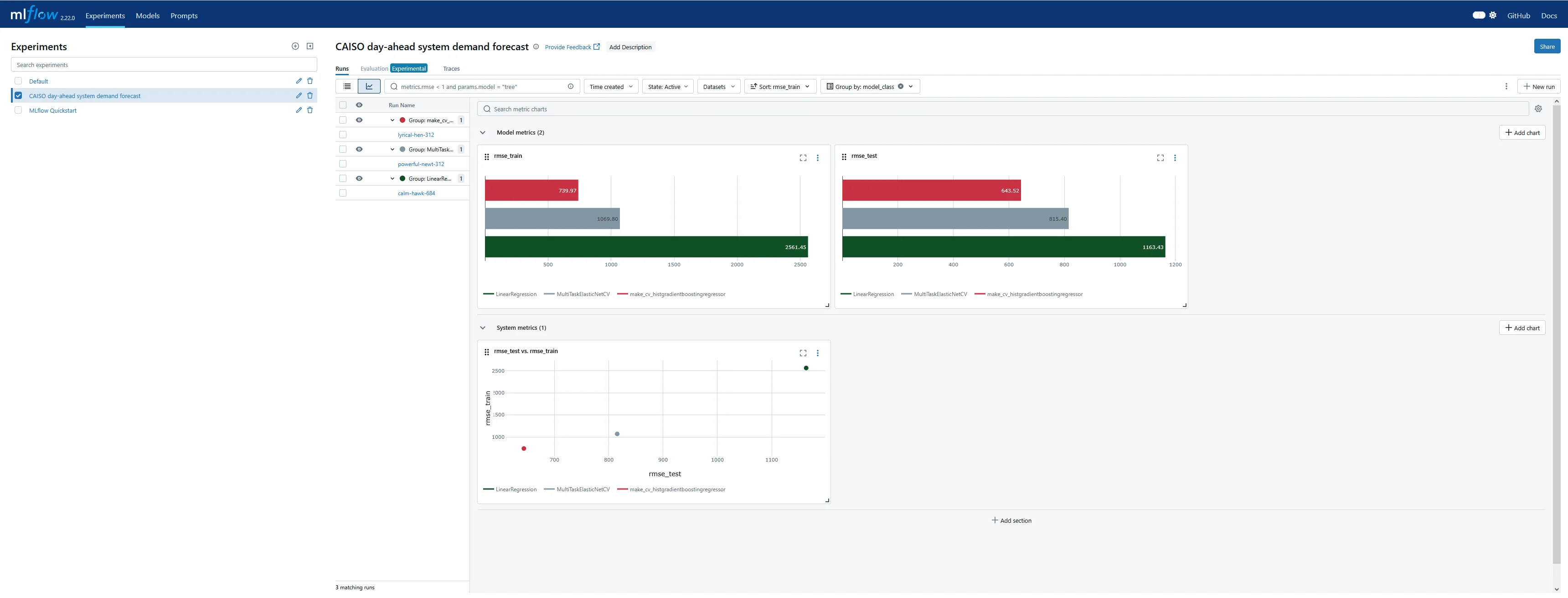This screenshot has width=1568, height=598.
Task: Open the rmse_test chart options menu
Action: pyautogui.click(x=1175, y=158)
